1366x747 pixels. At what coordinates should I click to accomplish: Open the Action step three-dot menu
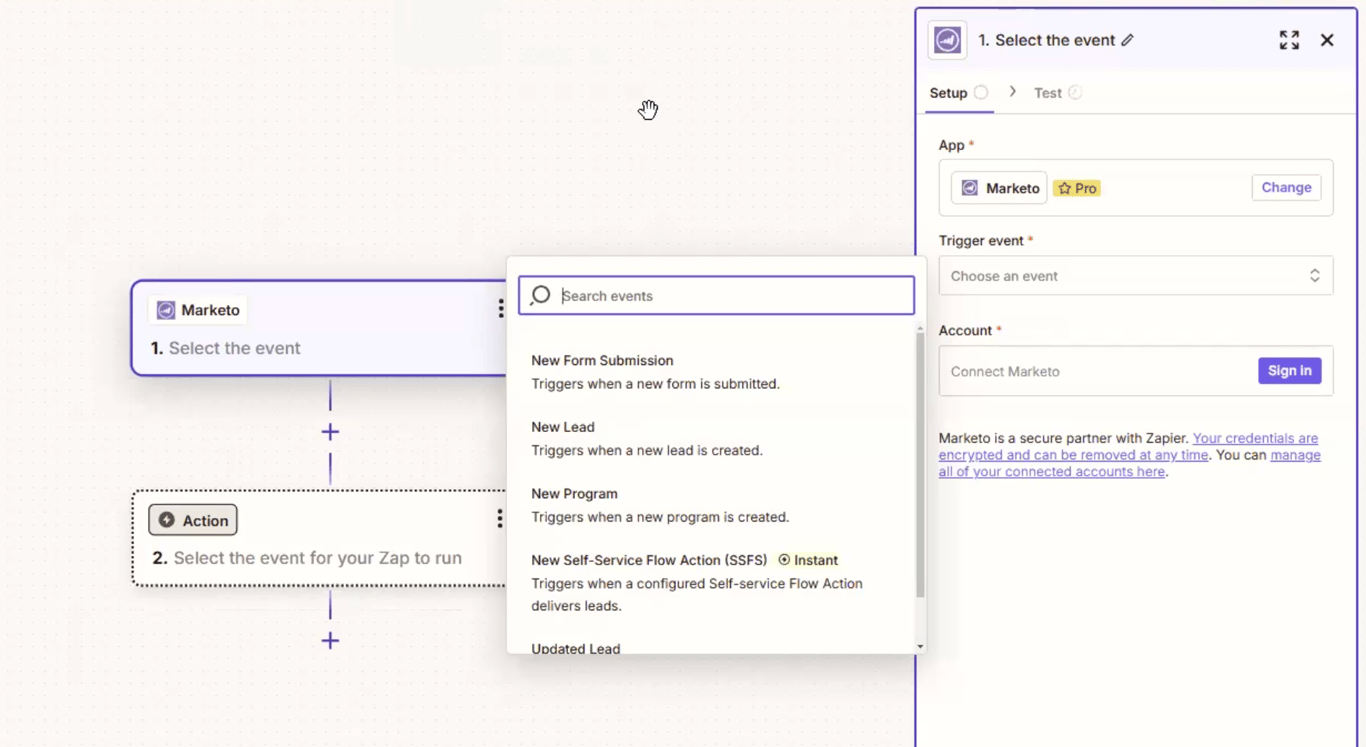pyautogui.click(x=500, y=518)
